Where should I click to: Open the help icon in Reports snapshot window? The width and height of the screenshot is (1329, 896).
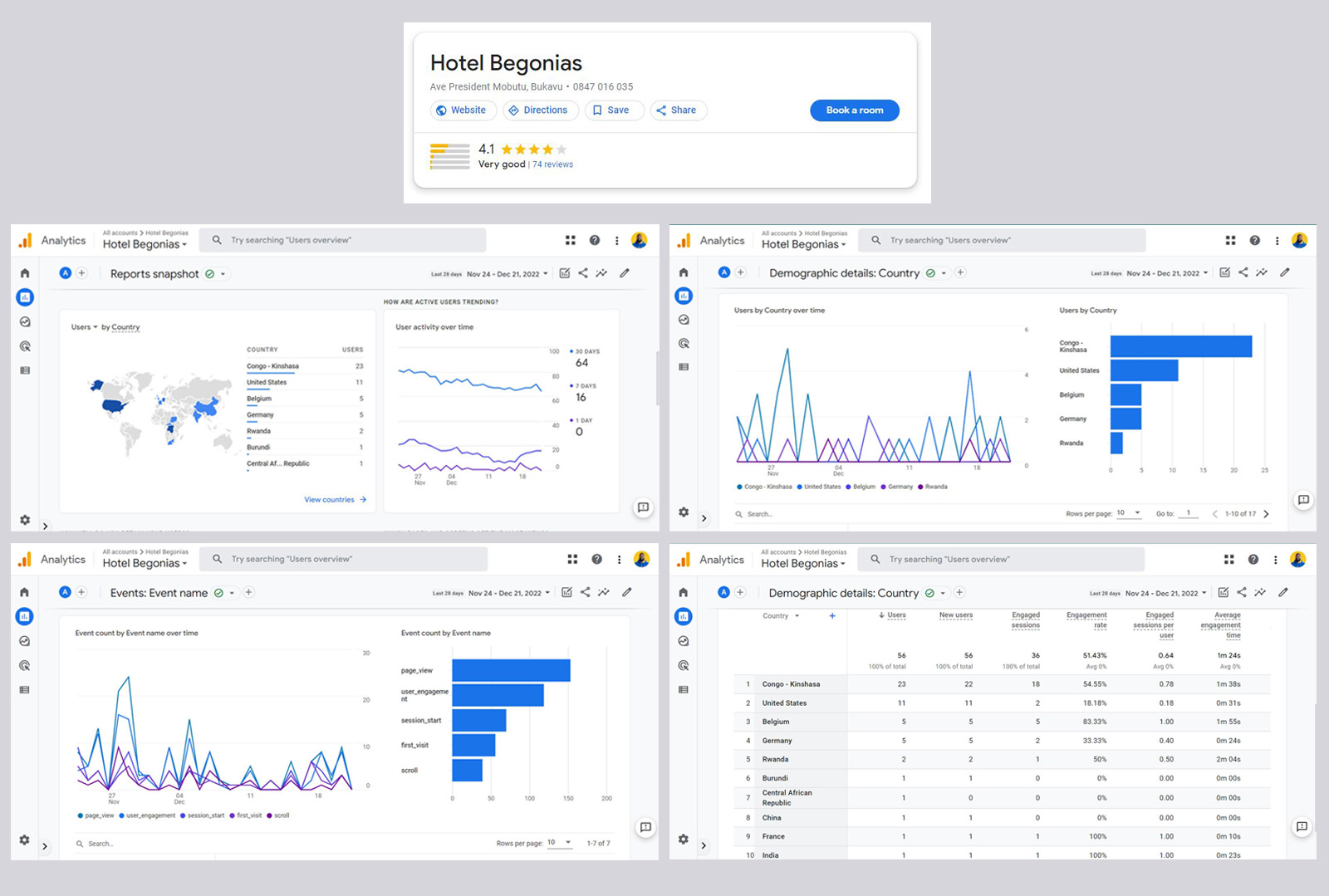tap(595, 240)
